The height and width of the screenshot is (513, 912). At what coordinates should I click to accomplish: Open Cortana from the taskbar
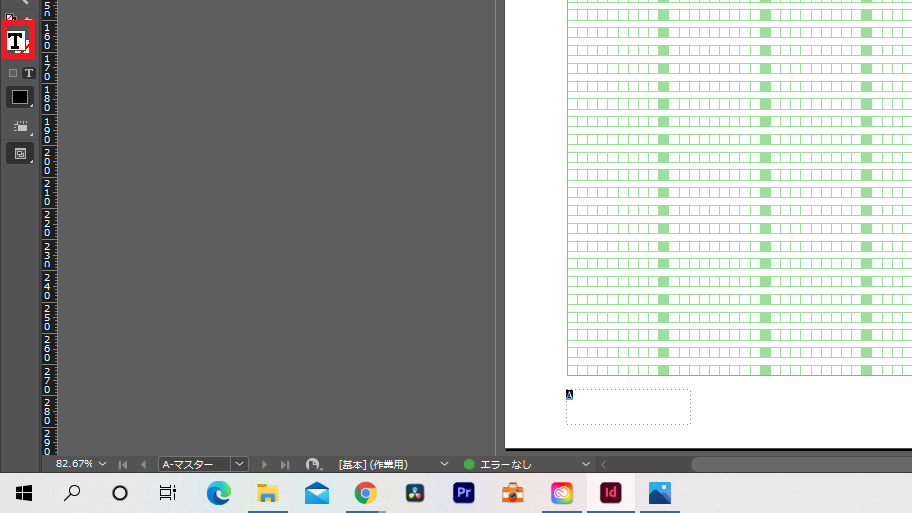[120, 493]
